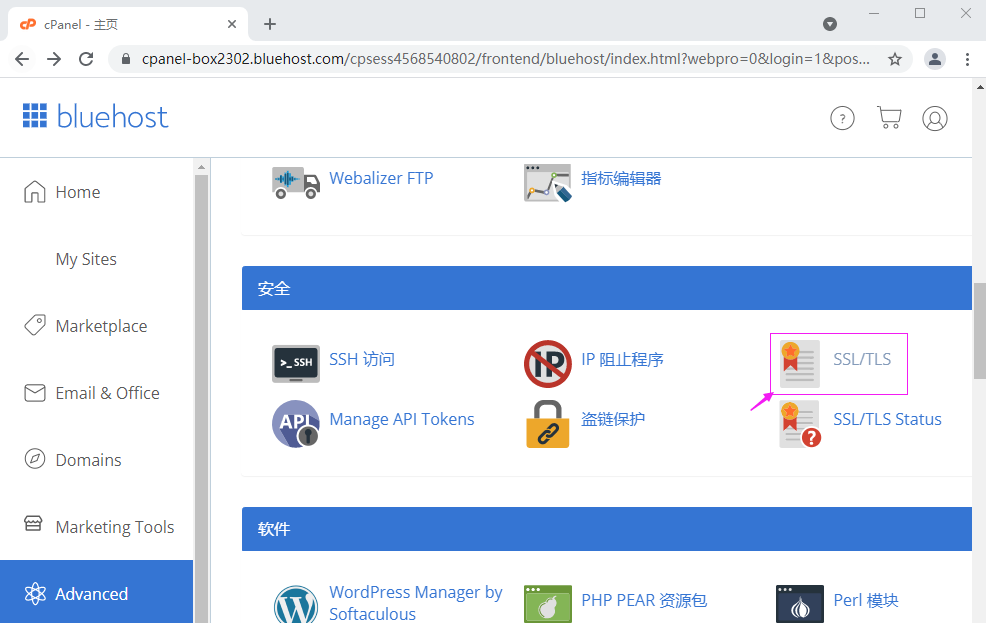
Task: Click the dropdown circle in the tab strip
Action: [830, 24]
